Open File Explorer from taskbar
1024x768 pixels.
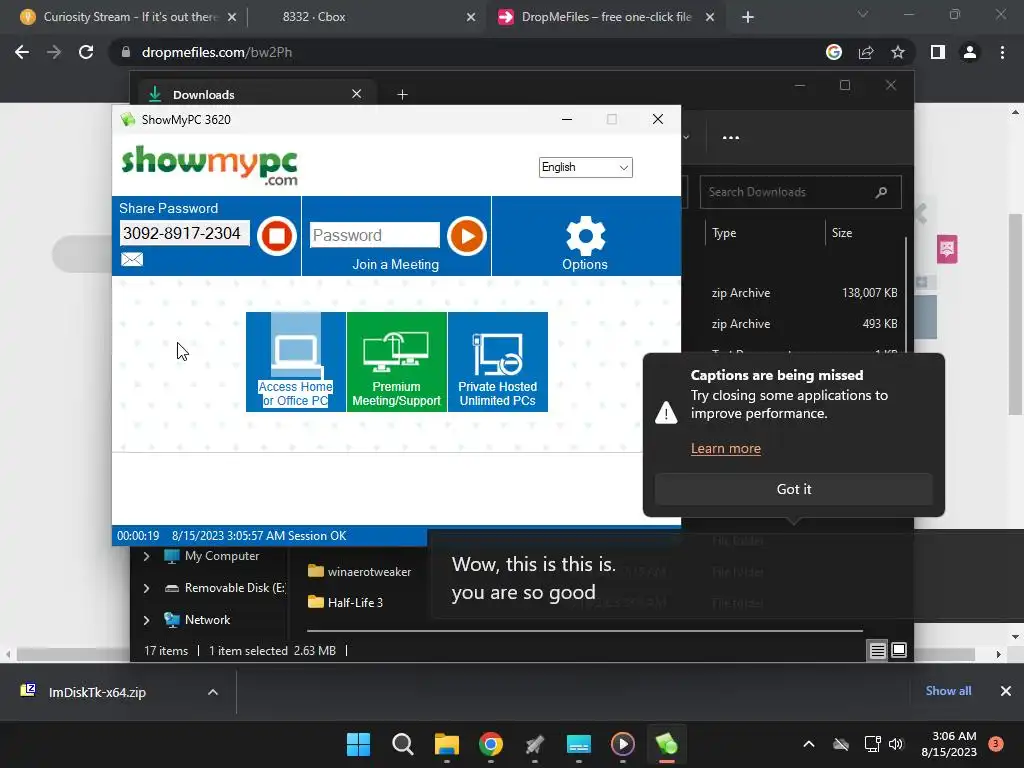coord(447,744)
